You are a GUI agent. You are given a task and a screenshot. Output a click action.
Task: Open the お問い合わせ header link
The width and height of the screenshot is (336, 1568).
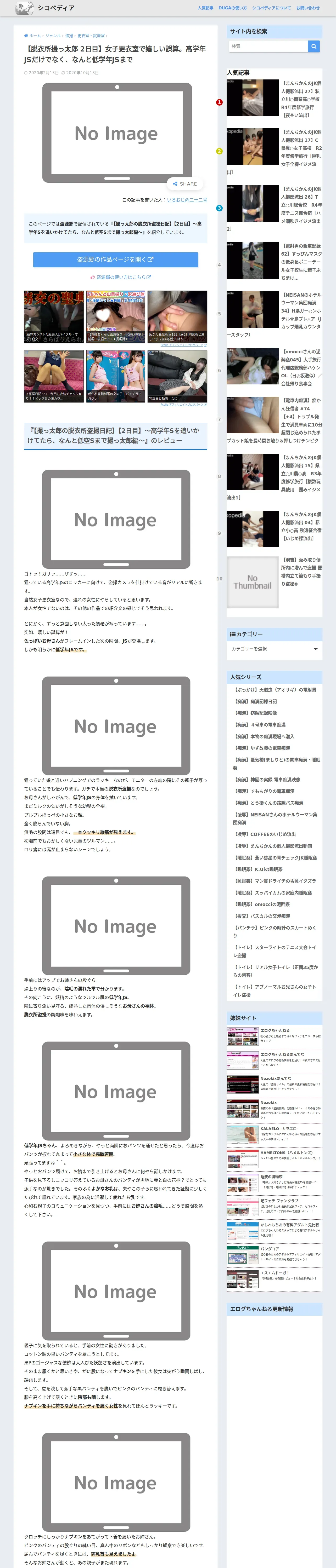point(308,8)
